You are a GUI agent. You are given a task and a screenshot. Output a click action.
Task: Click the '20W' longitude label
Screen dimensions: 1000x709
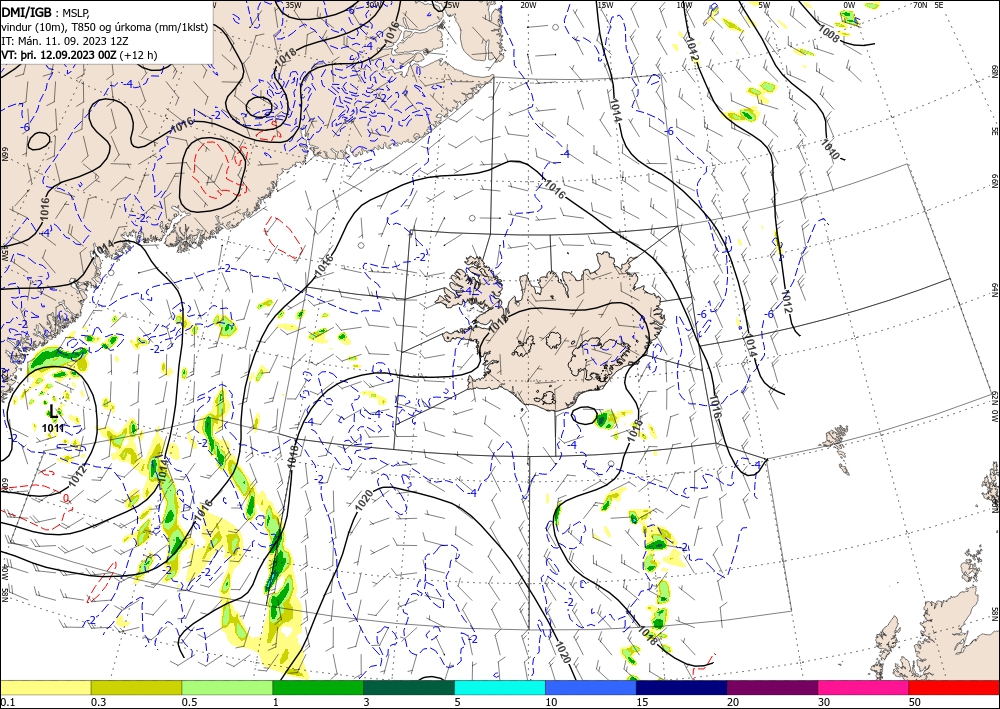point(527,5)
